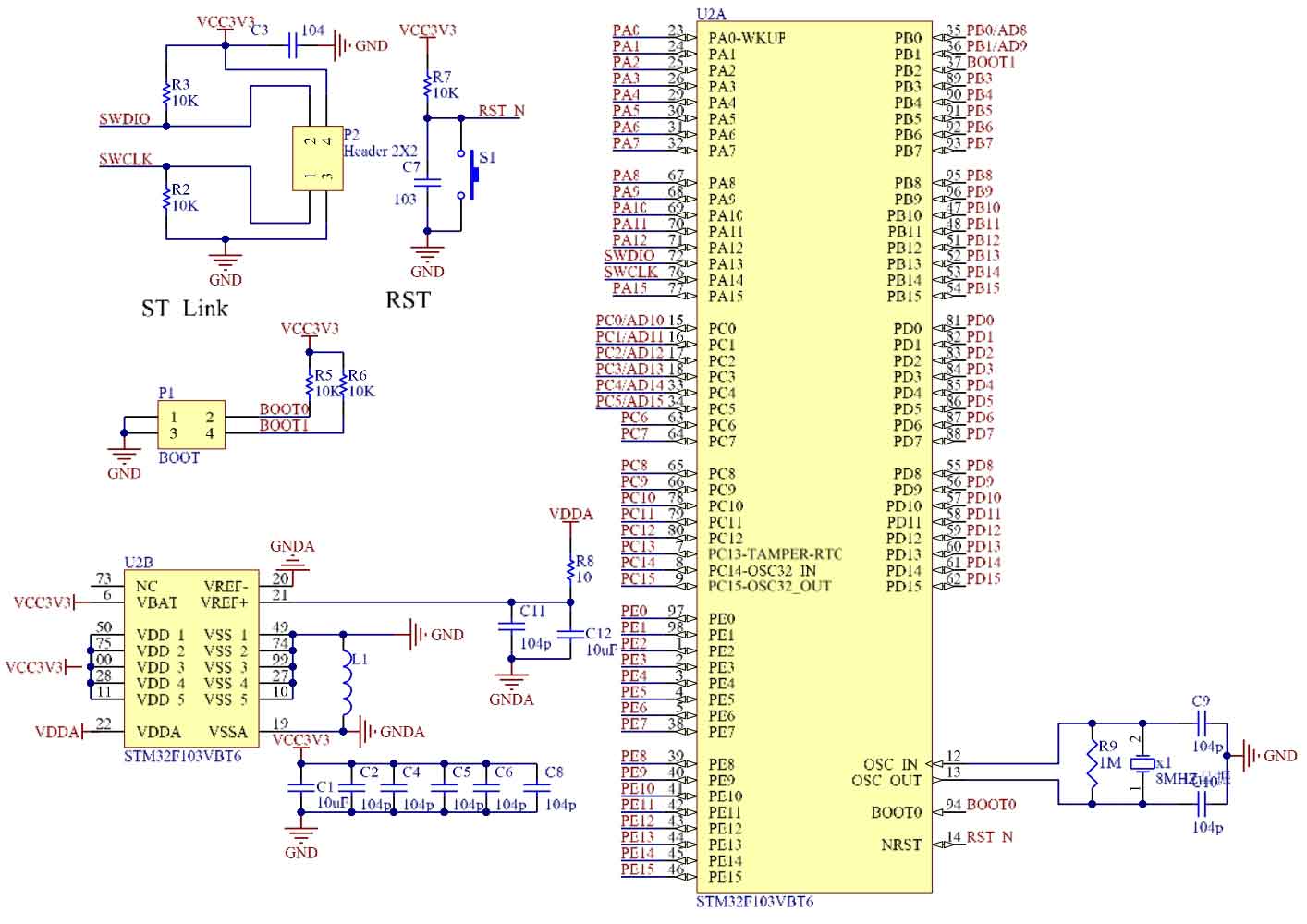Select the PC13-TAMPER-RTC pin name
Image resolution: width=1307 pixels, height=924 pixels.
[x=776, y=553]
